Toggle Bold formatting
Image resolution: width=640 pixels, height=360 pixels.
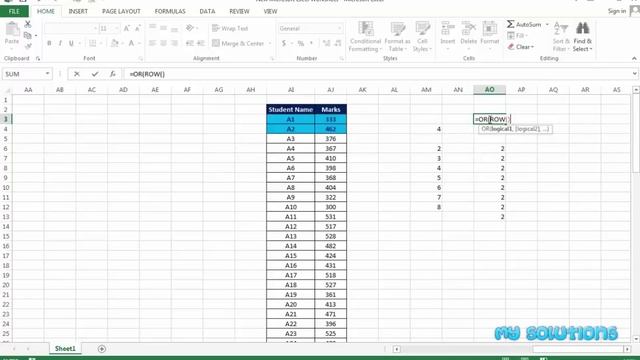49,43
